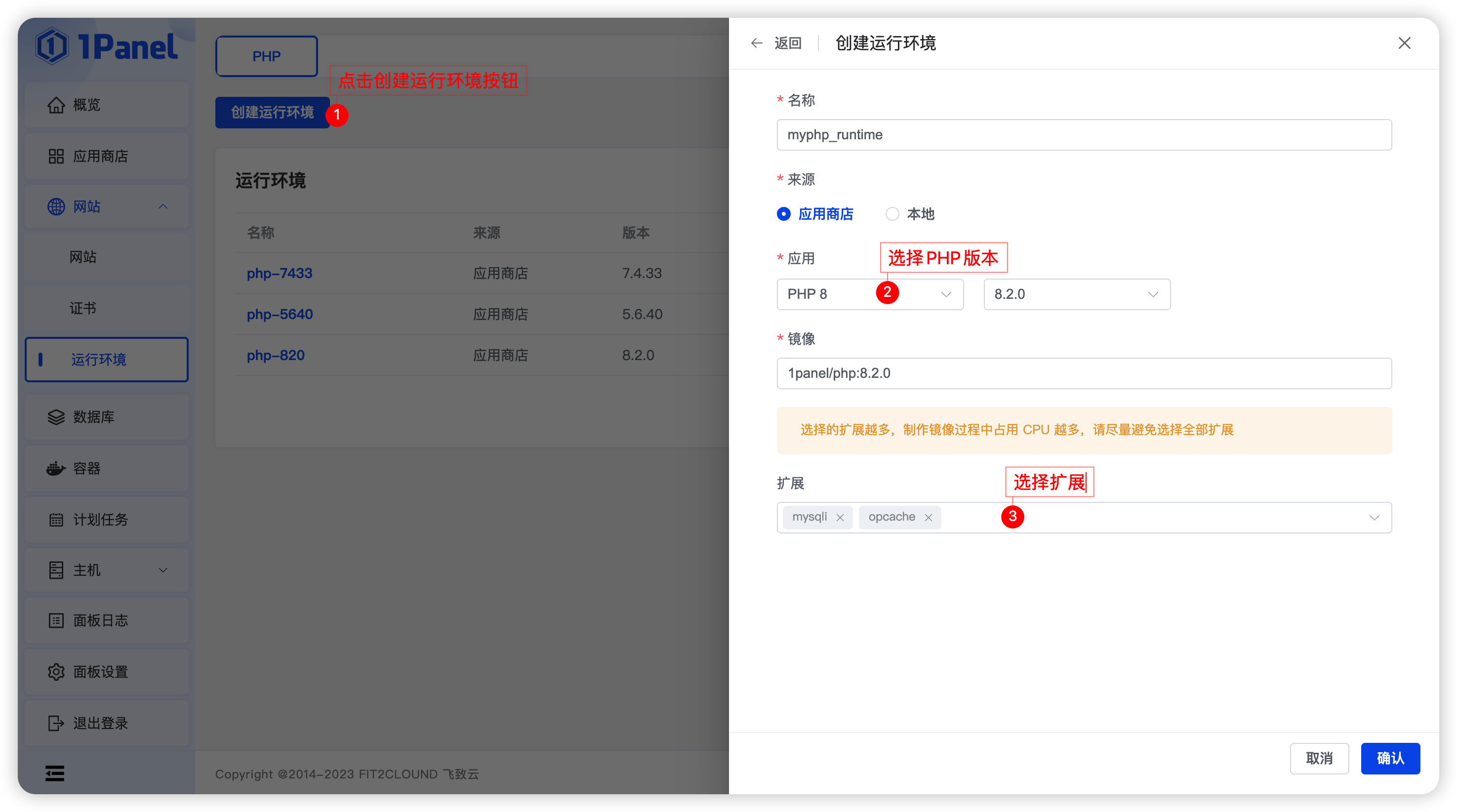Click the 确认 confirm button

pos(1390,758)
